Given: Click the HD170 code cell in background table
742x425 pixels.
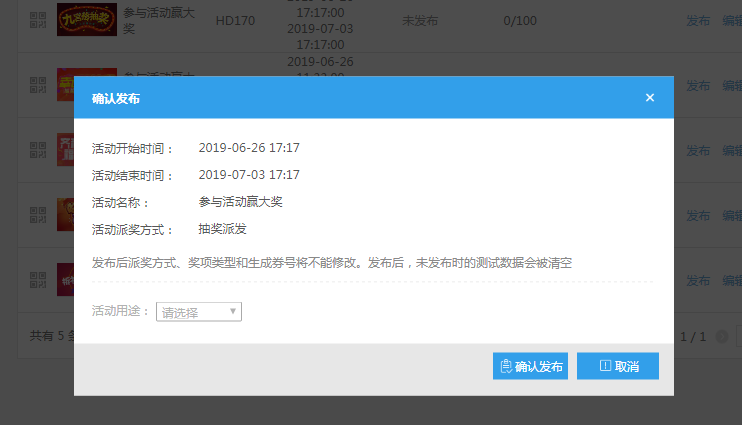Looking at the screenshot, I should [x=235, y=21].
